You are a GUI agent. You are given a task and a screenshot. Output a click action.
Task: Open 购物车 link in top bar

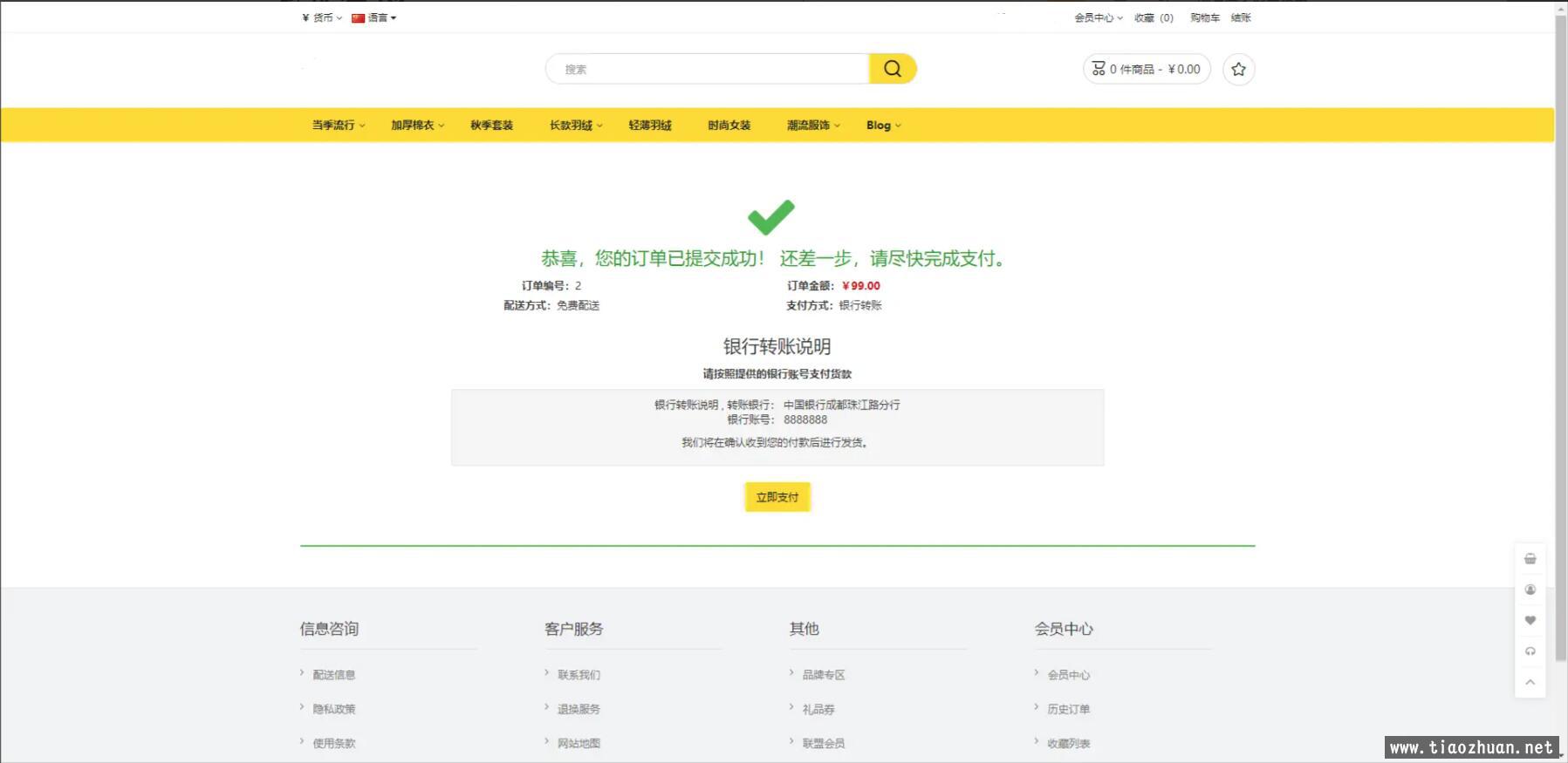click(1205, 17)
